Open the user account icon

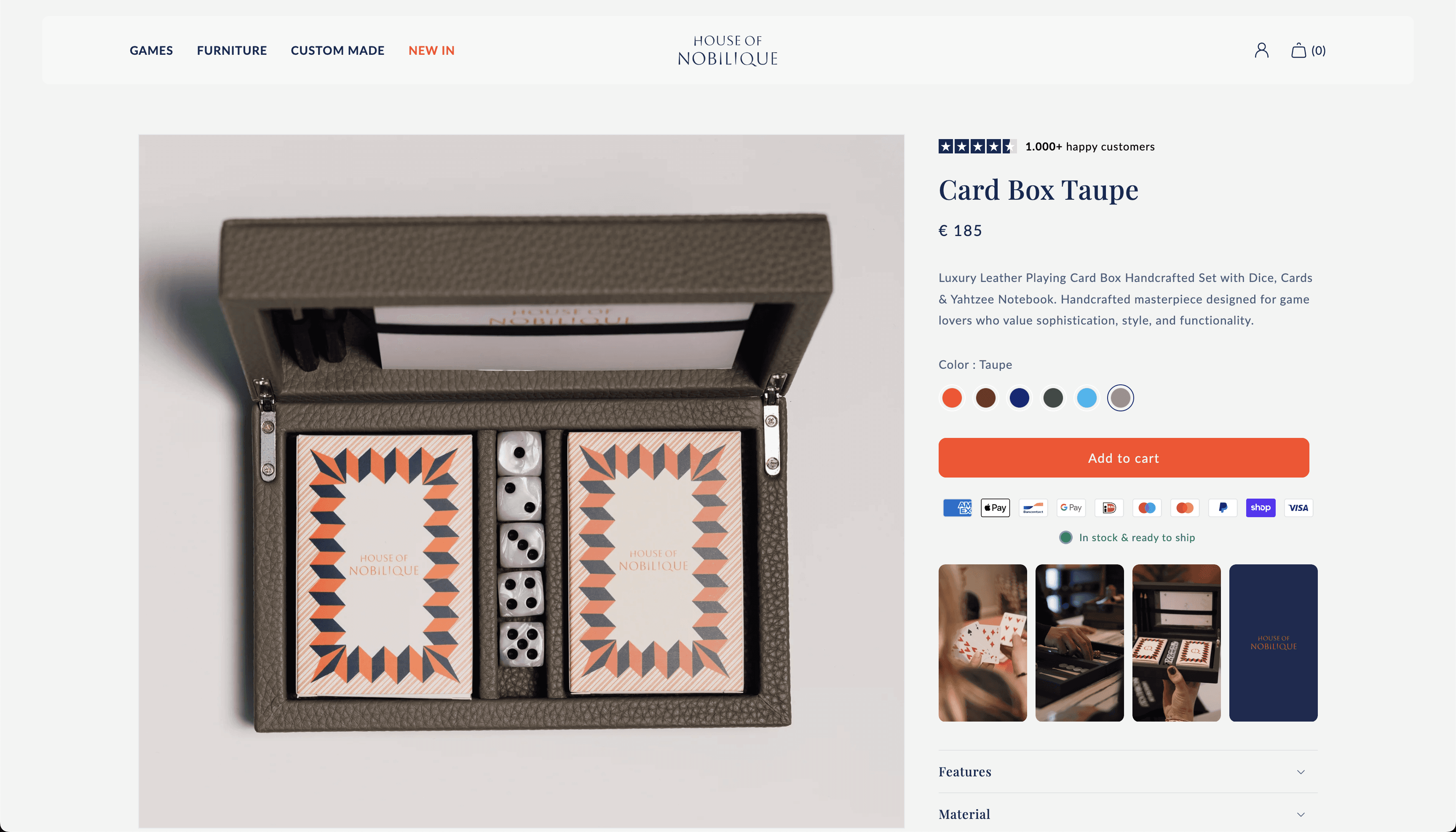1261,50
